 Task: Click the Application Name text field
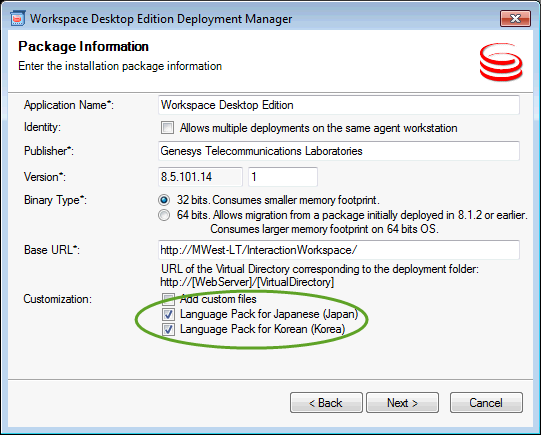pyautogui.click(x=339, y=105)
